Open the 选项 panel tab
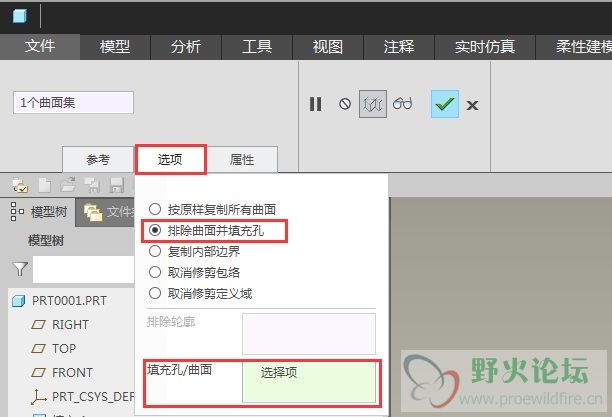The width and height of the screenshot is (612, 417). point(170,159)
